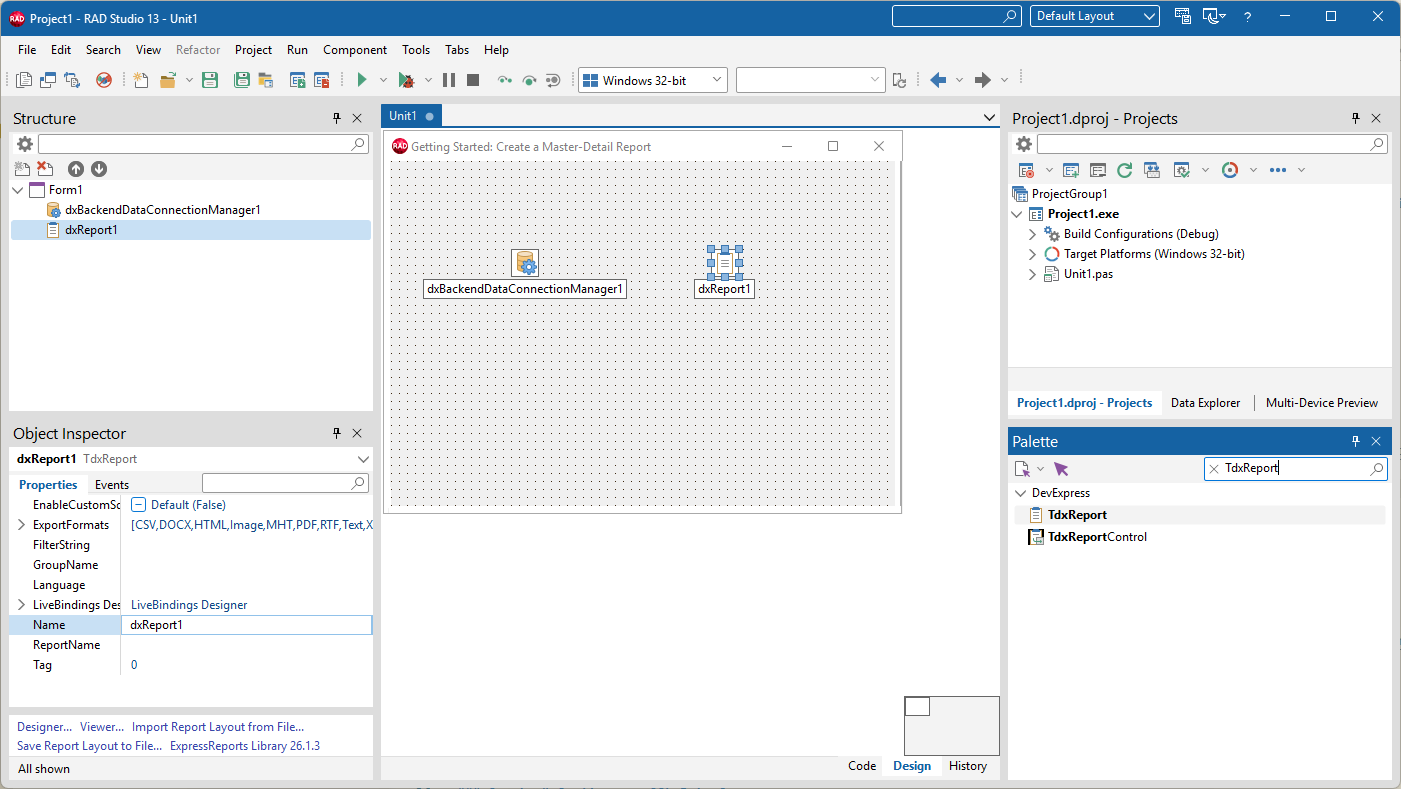This screenshot has height=789, width=1401.
Task: Switch to the Events tab
Action: point(112,485)
